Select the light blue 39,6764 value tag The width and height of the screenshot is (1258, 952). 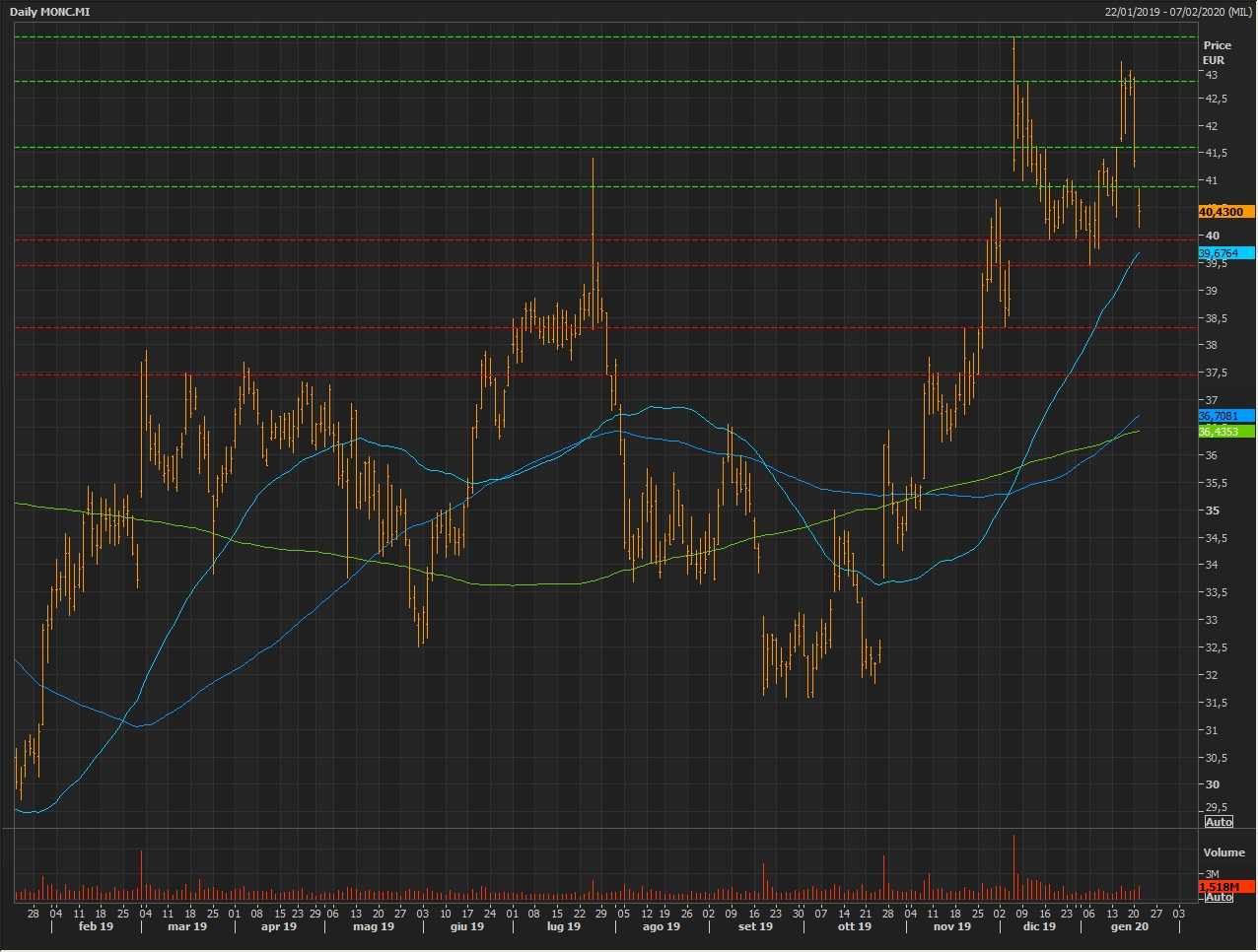[1225, 253]
